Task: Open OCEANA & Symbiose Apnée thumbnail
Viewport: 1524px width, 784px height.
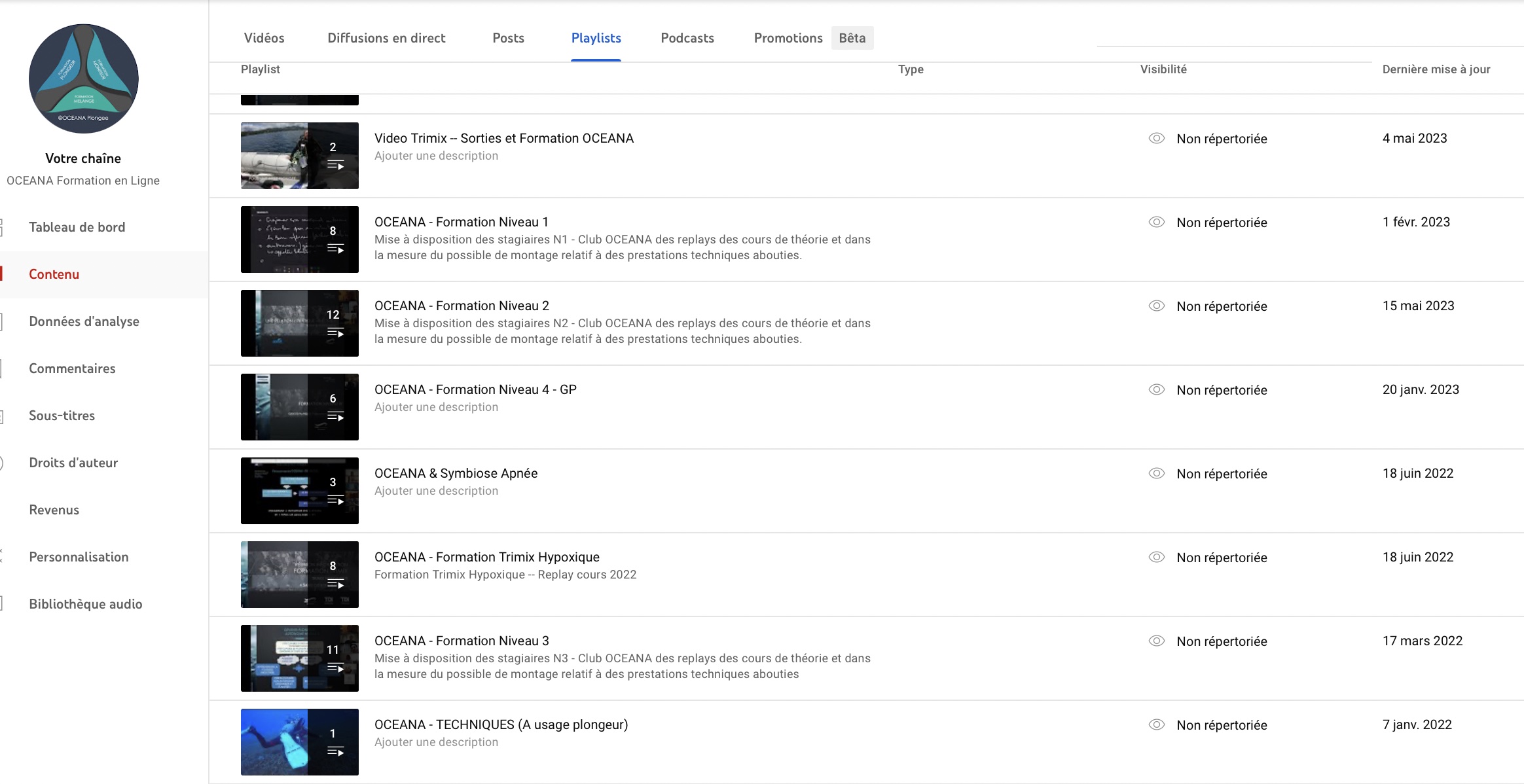Action: coord(300,491)
